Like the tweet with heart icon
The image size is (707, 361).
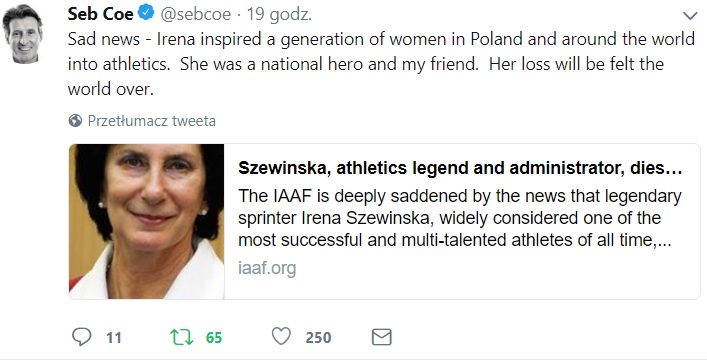[281, 336]
